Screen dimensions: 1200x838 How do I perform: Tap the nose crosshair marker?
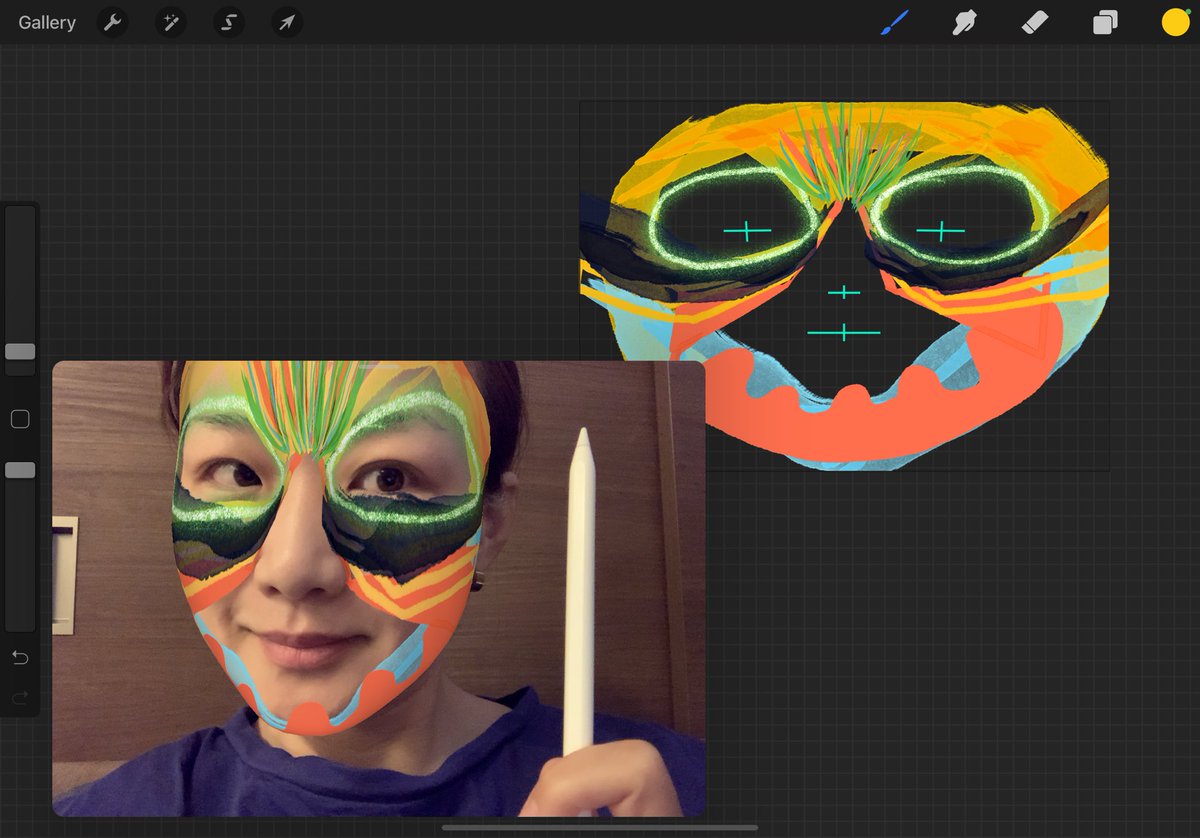(x=844, y=292)
